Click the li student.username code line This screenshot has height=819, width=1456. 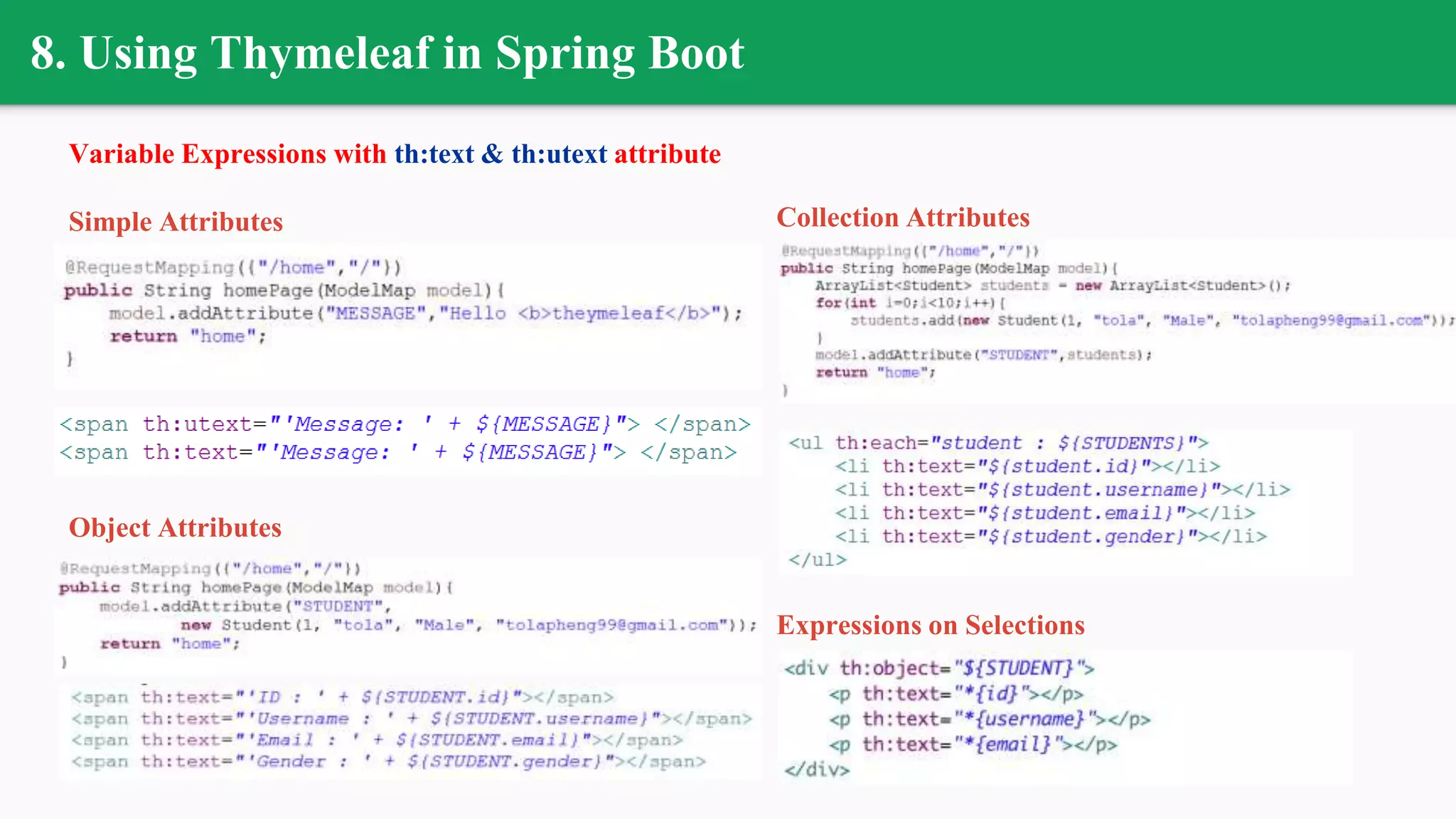1062,490
